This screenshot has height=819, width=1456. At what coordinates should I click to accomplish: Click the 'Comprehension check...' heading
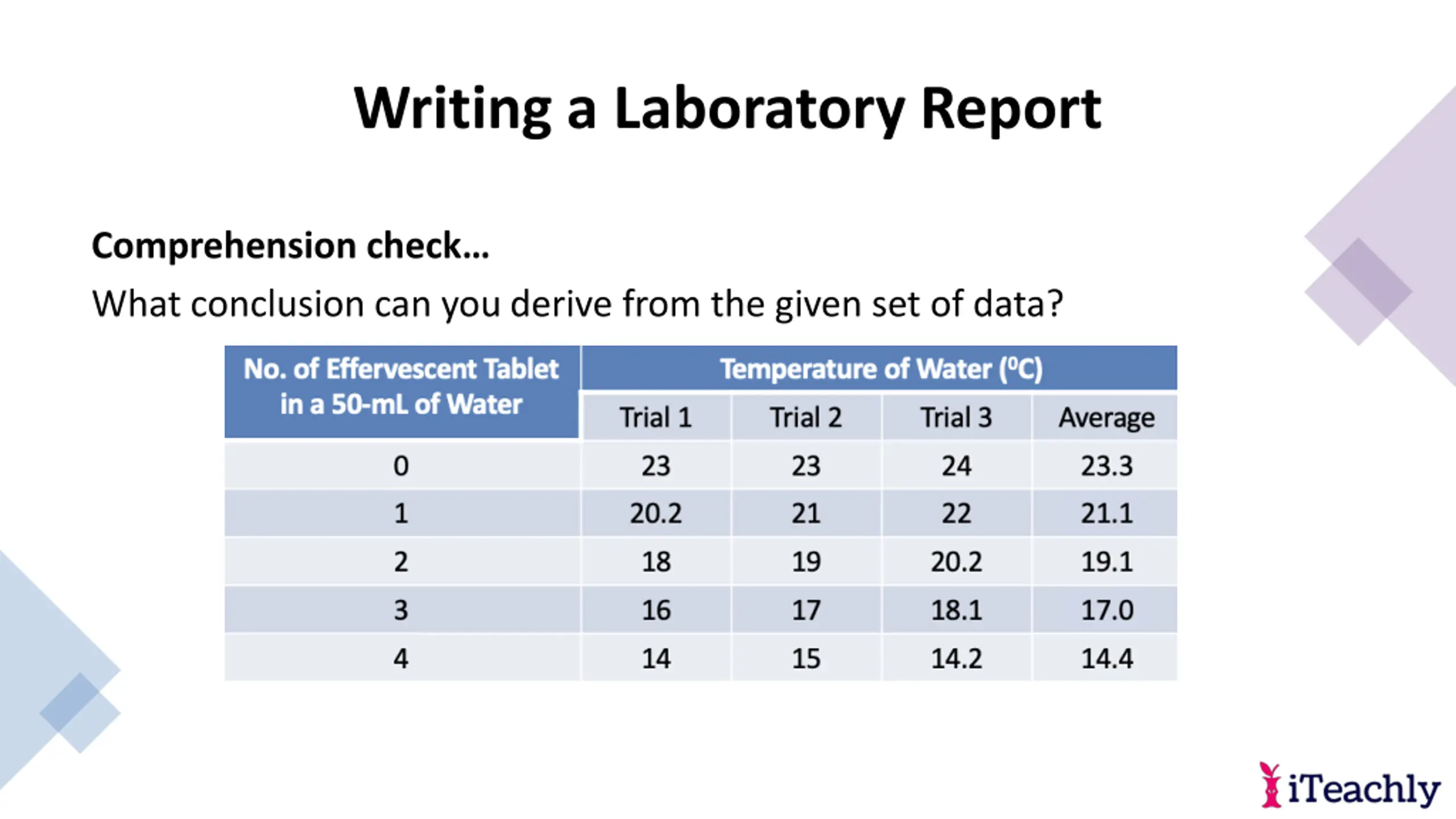point(290,246)
